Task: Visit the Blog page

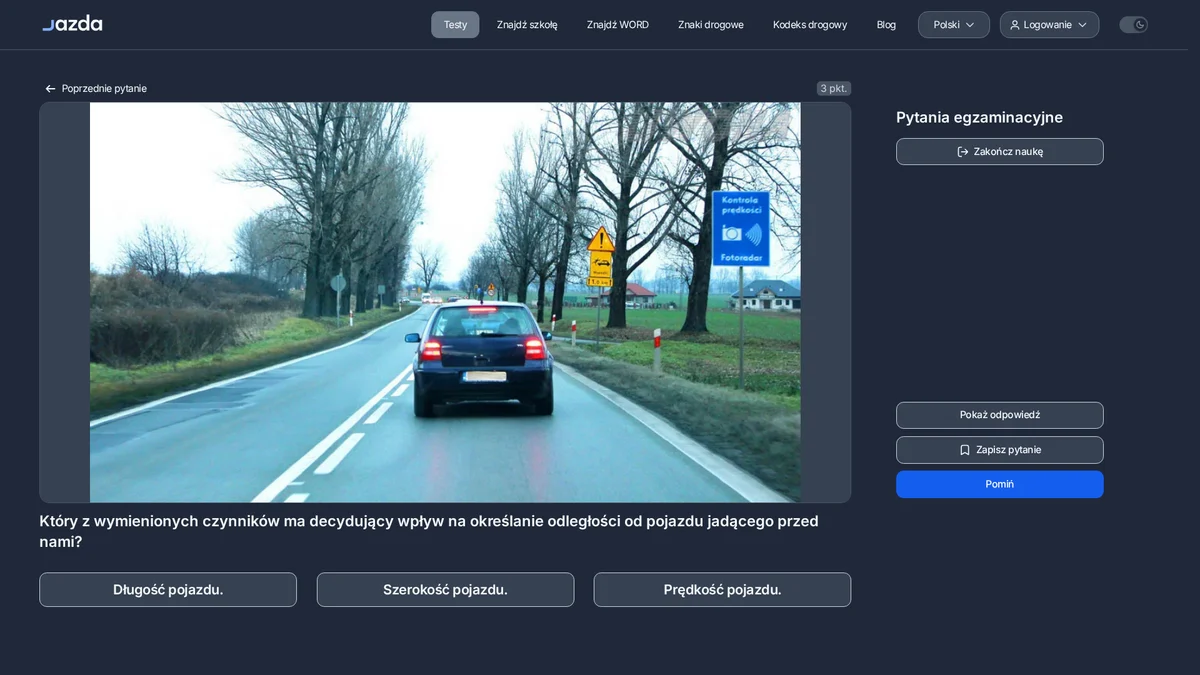Action: tap(886, 25)
